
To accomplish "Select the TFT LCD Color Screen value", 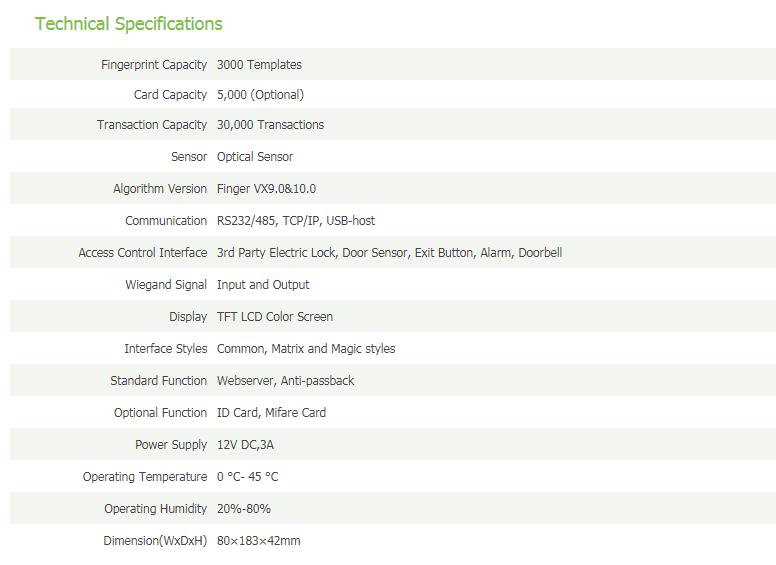I will [x=275, y=317].
